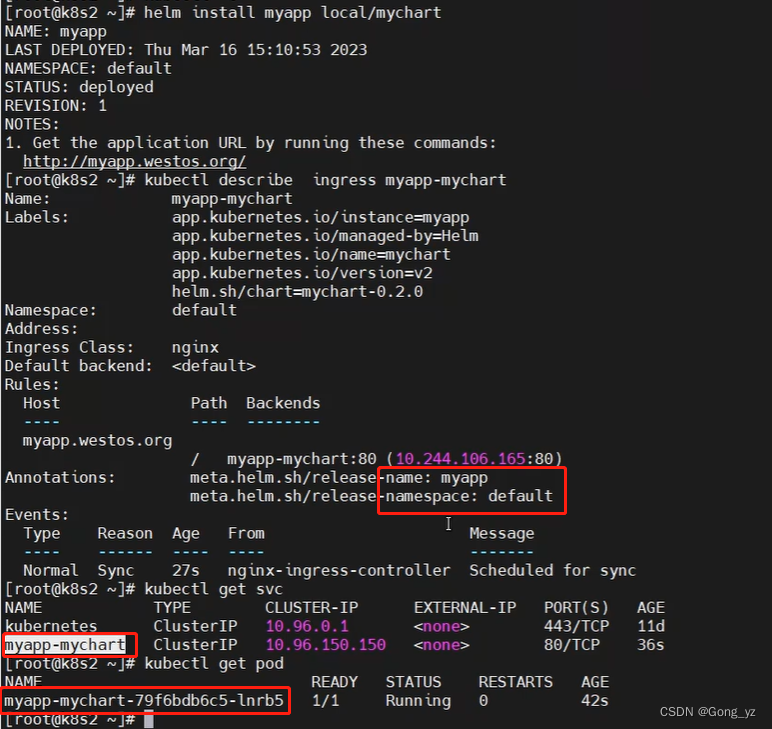Click the pod AGE value '42s'
The image size is (772, 729).
(595, 701)
